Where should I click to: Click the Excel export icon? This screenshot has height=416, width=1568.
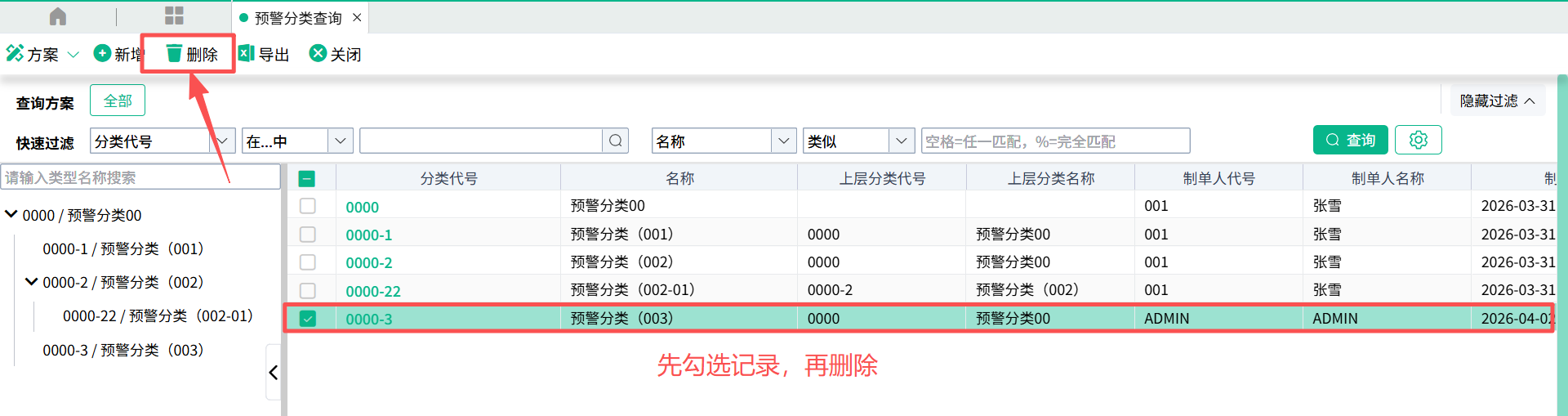[246, 54]
